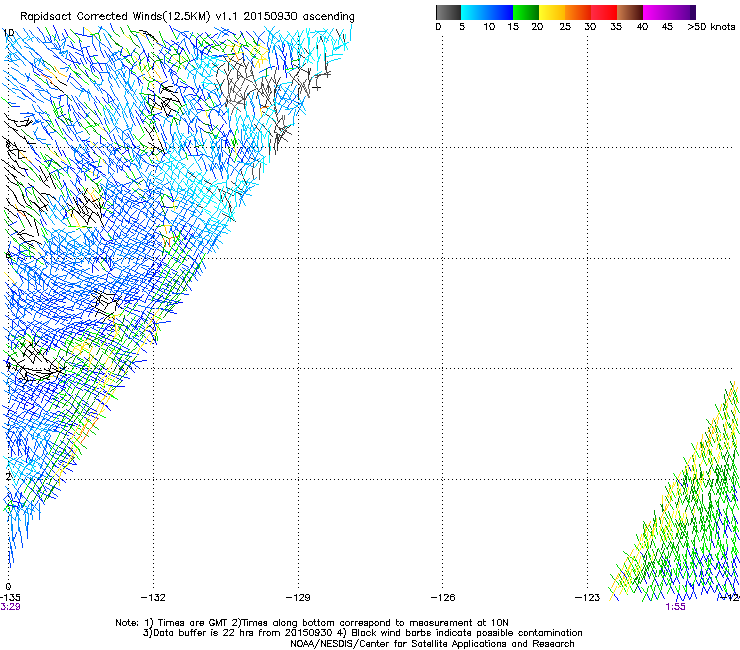Click the purple time stamp '1:55'
740x650 pixels.
coord(675,607)
